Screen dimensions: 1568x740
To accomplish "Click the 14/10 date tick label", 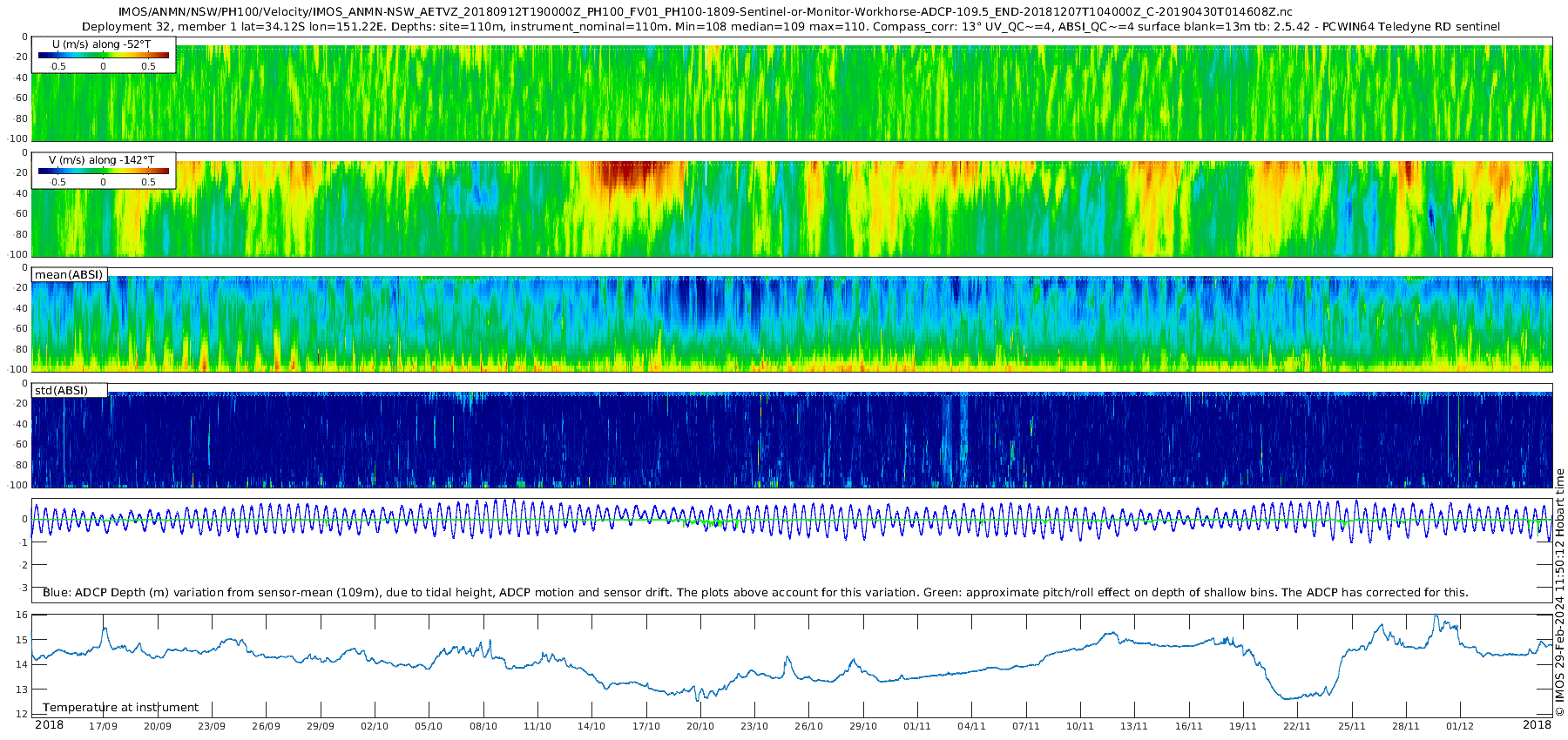I will [x=591, y=726].
